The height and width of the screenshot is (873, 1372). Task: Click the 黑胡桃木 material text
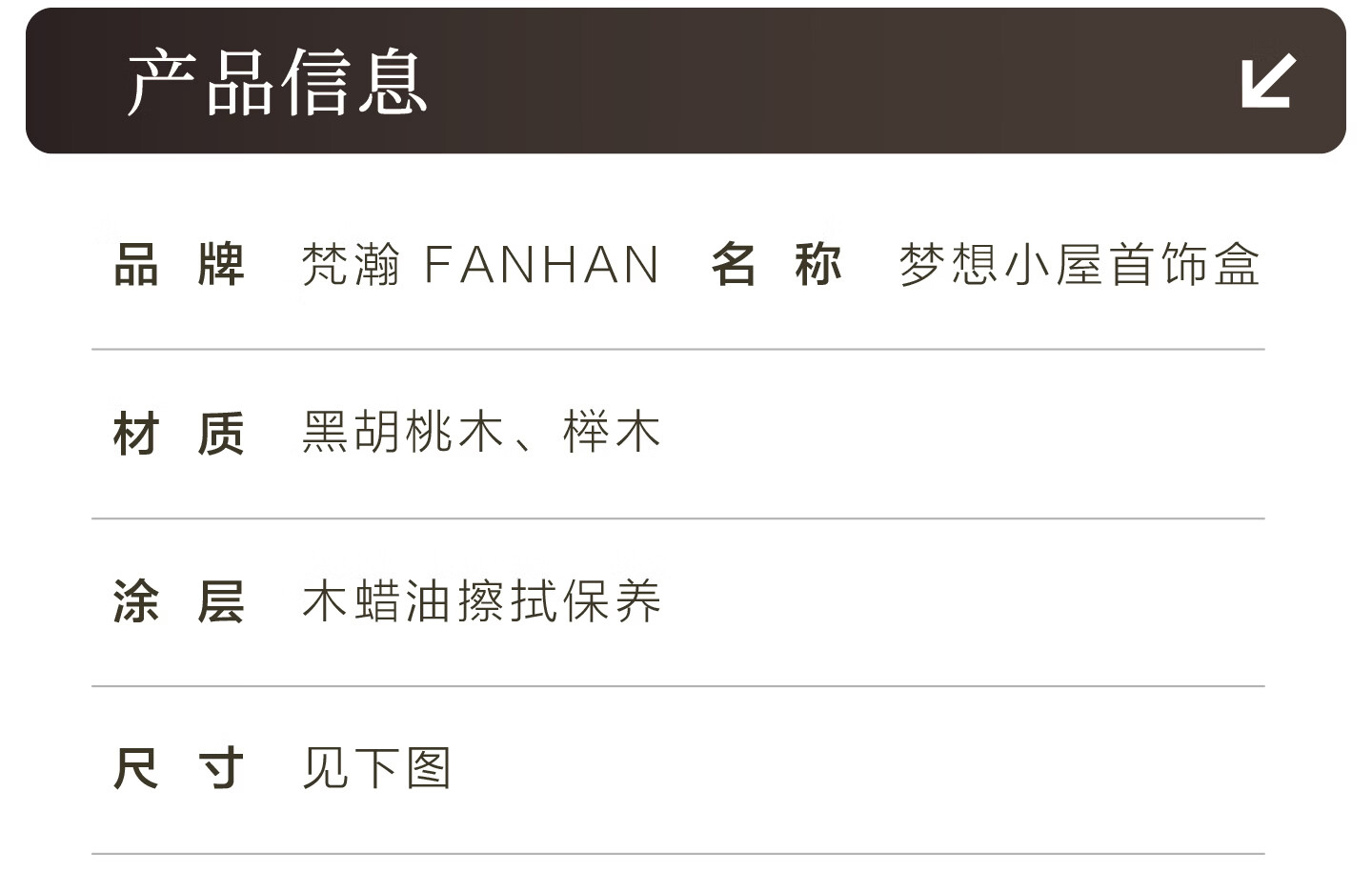click(402, 432)
